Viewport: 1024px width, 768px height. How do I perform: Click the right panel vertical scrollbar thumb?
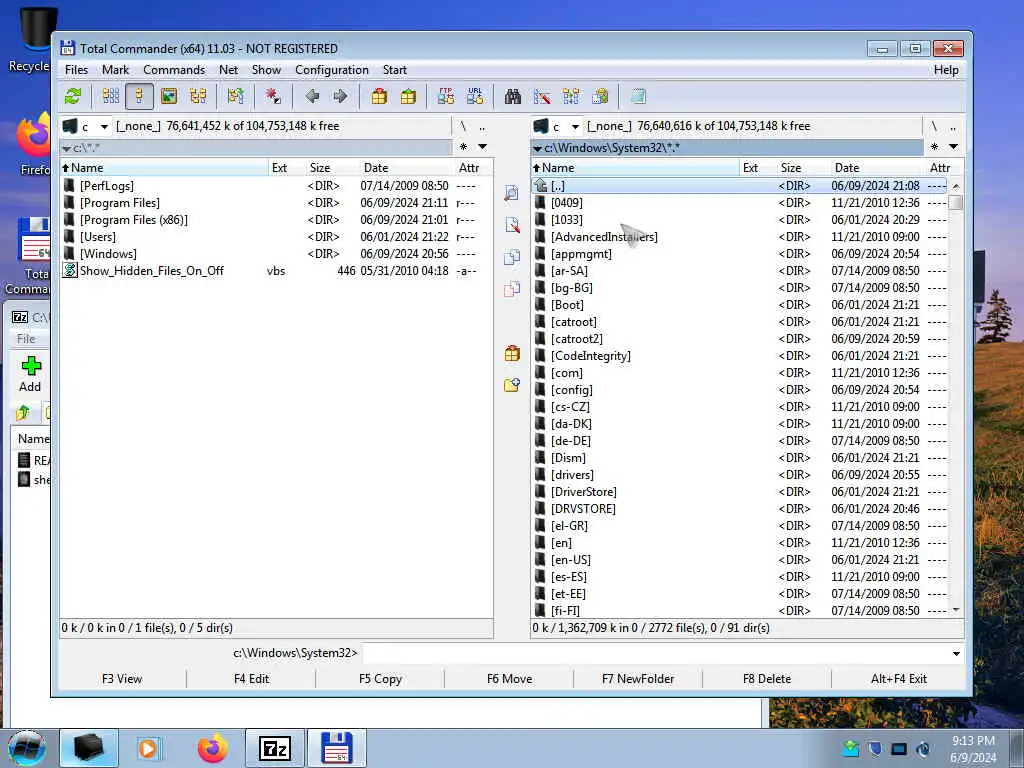coord(956,202)
